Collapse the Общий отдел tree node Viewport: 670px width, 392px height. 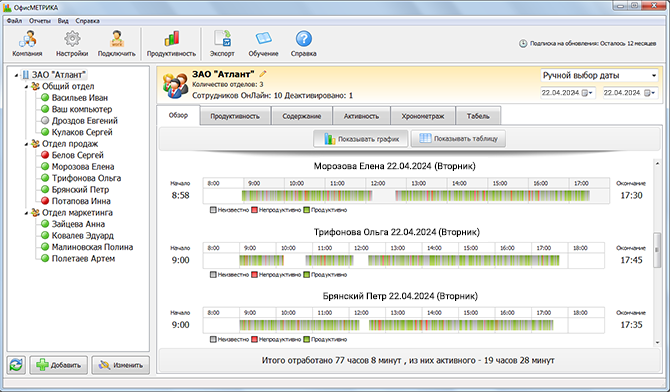[x=26, y=87]
